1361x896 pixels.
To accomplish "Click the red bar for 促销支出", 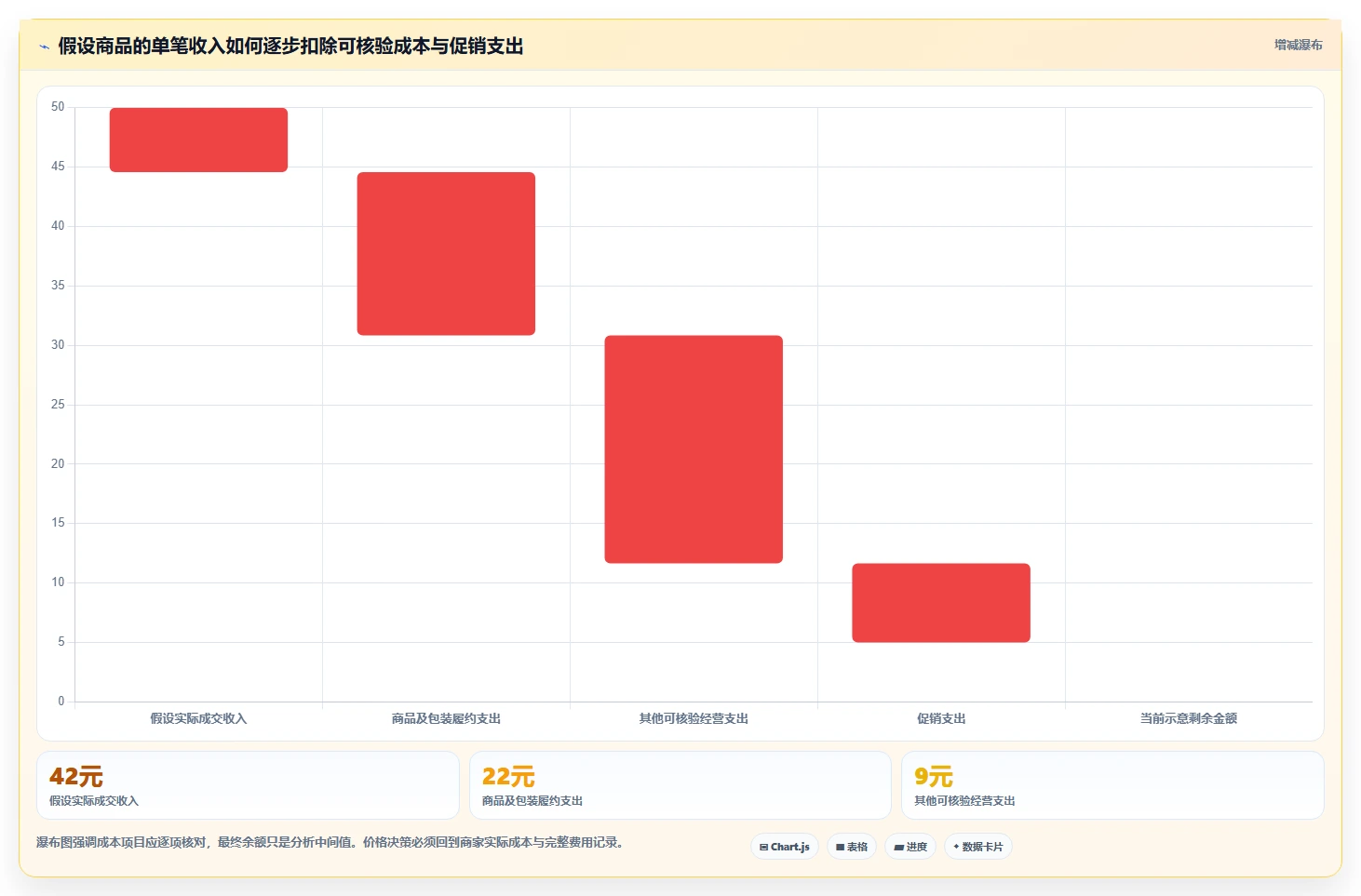I will [941, 603].
